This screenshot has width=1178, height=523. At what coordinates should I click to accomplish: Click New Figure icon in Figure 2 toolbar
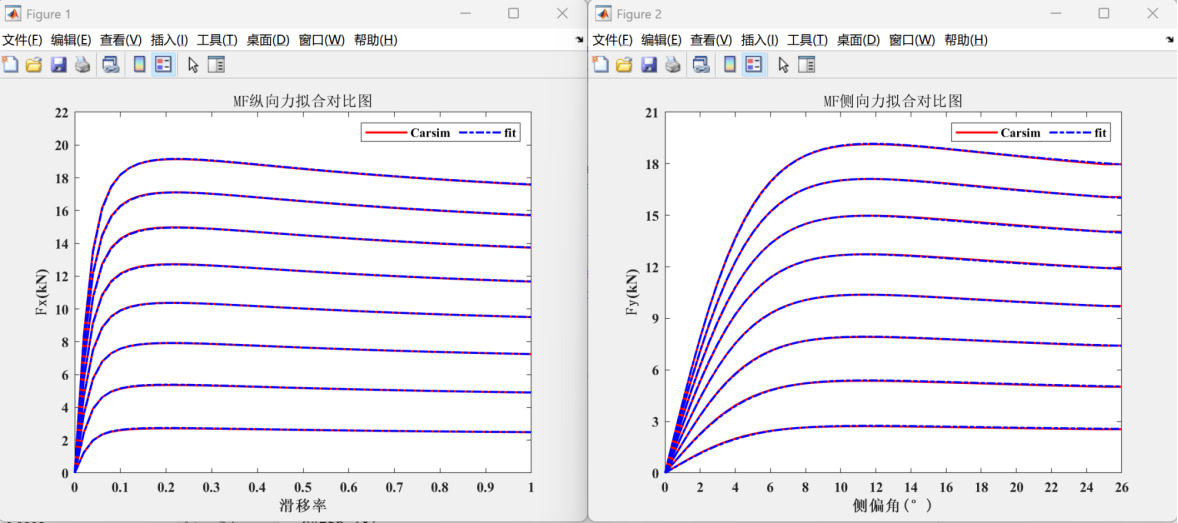pyautogui.click(x=601, y=65)
